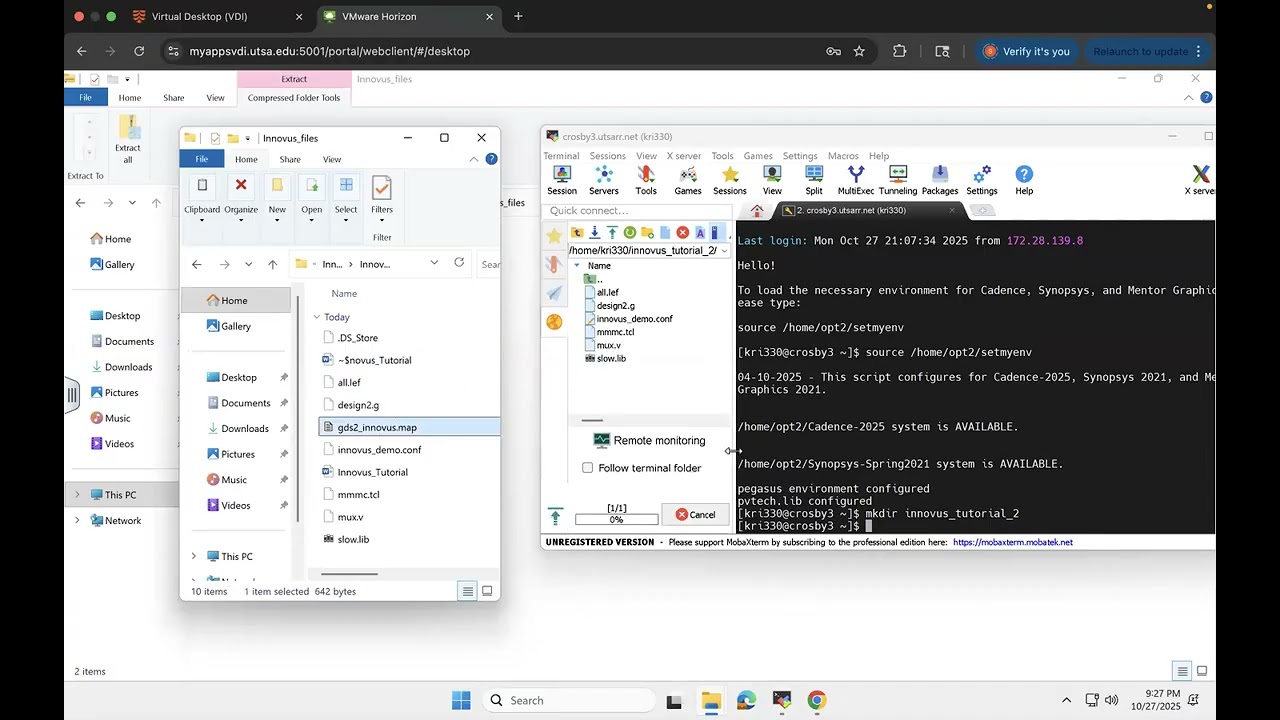Click the View monitor icon in MobaXterm toolbar
Screen dimensions: 1280x720
pos(772,180)
